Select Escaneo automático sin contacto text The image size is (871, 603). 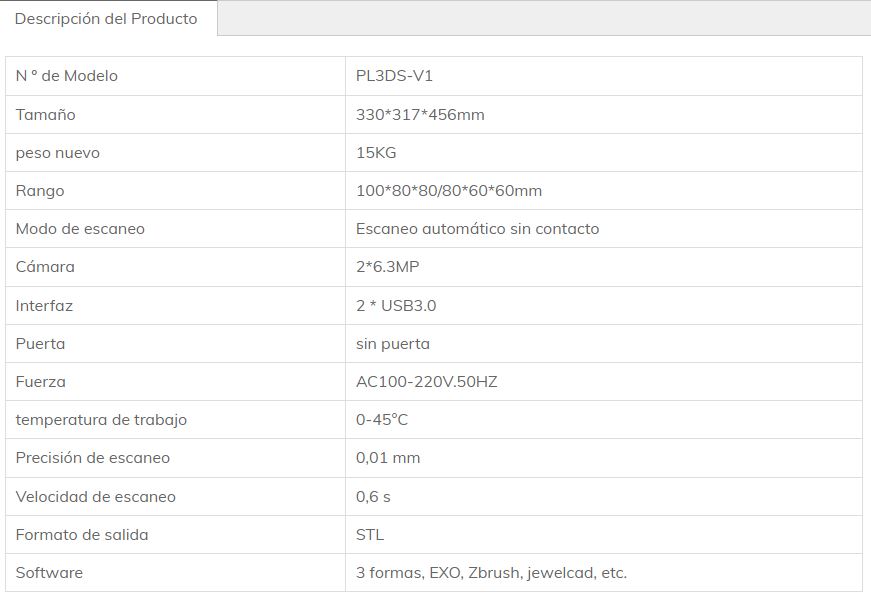[477, 229]
